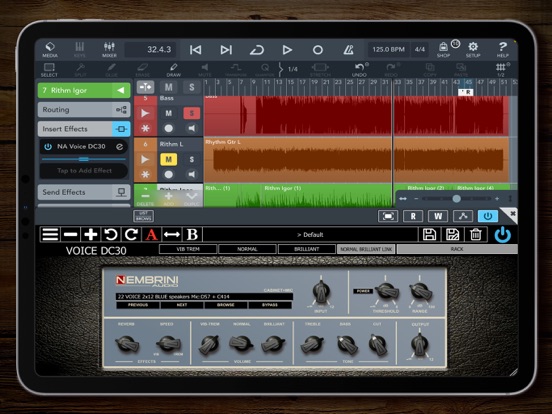Arm record on the Bass track
Image resolution: width=552 pixels, height=414 pixels.
click(x=169, y=128)
